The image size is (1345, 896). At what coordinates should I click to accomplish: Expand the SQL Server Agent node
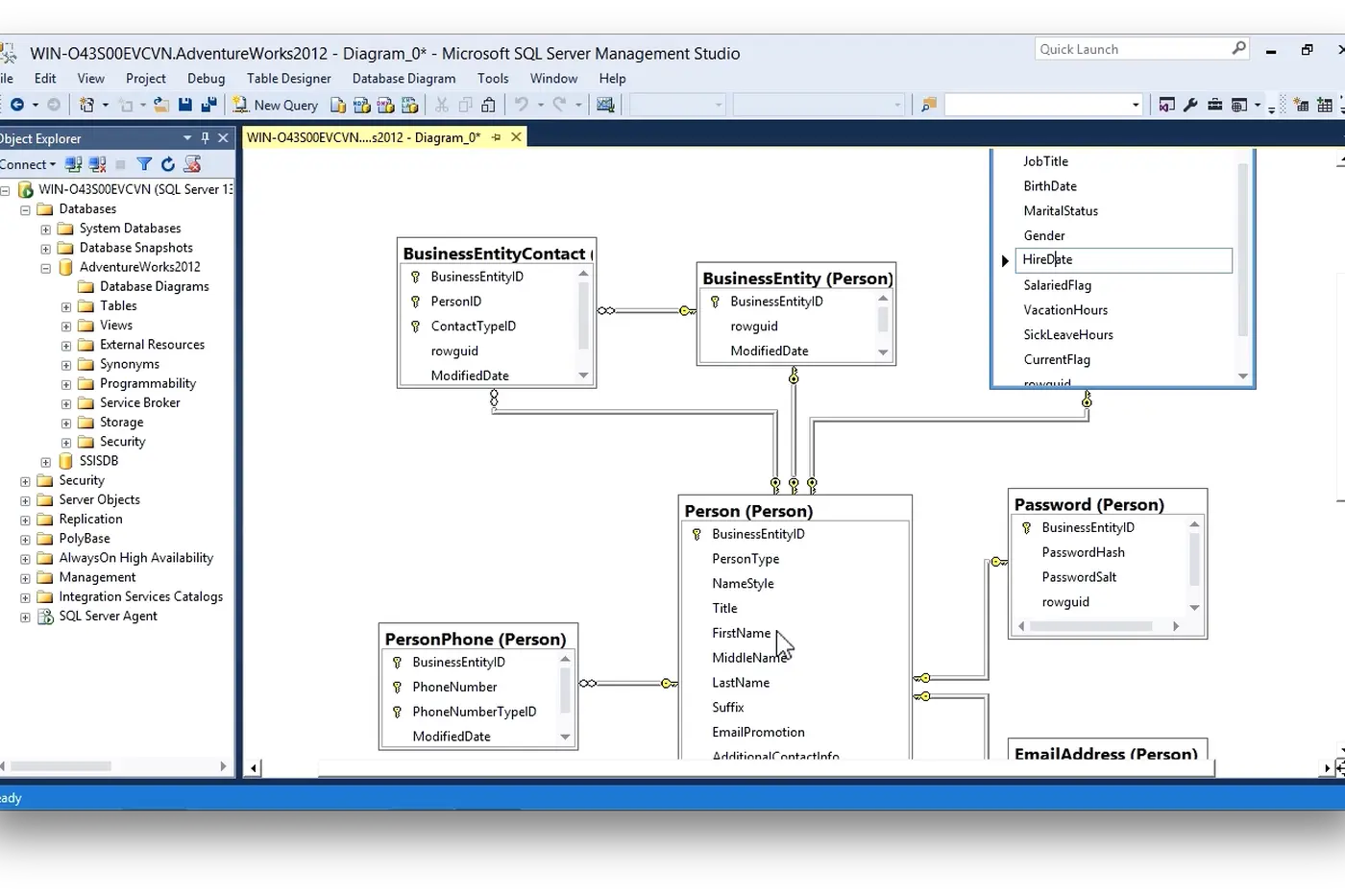coord(25,618)
